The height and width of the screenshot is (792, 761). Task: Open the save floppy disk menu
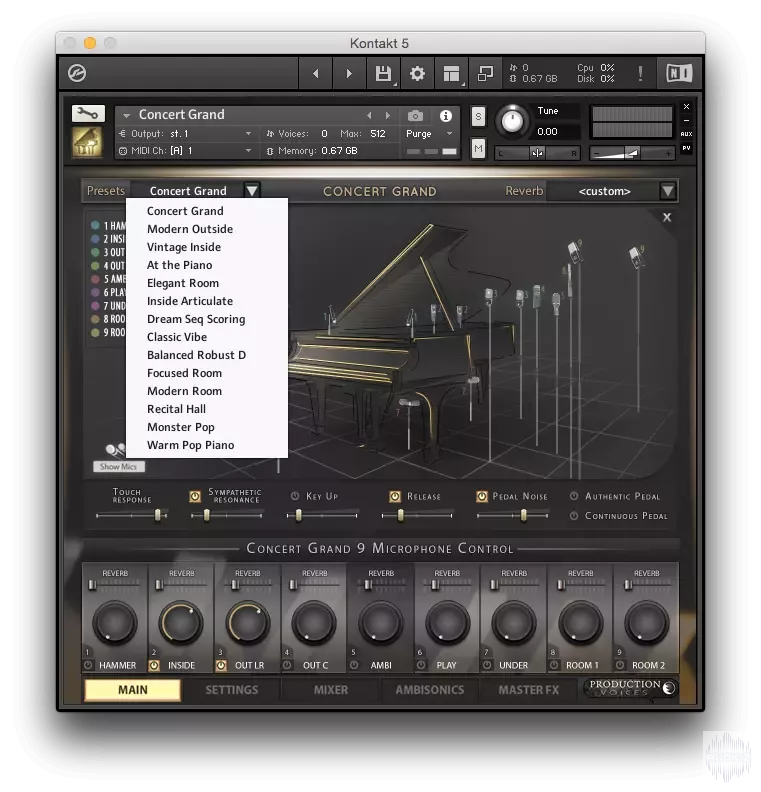pos(383,74)
